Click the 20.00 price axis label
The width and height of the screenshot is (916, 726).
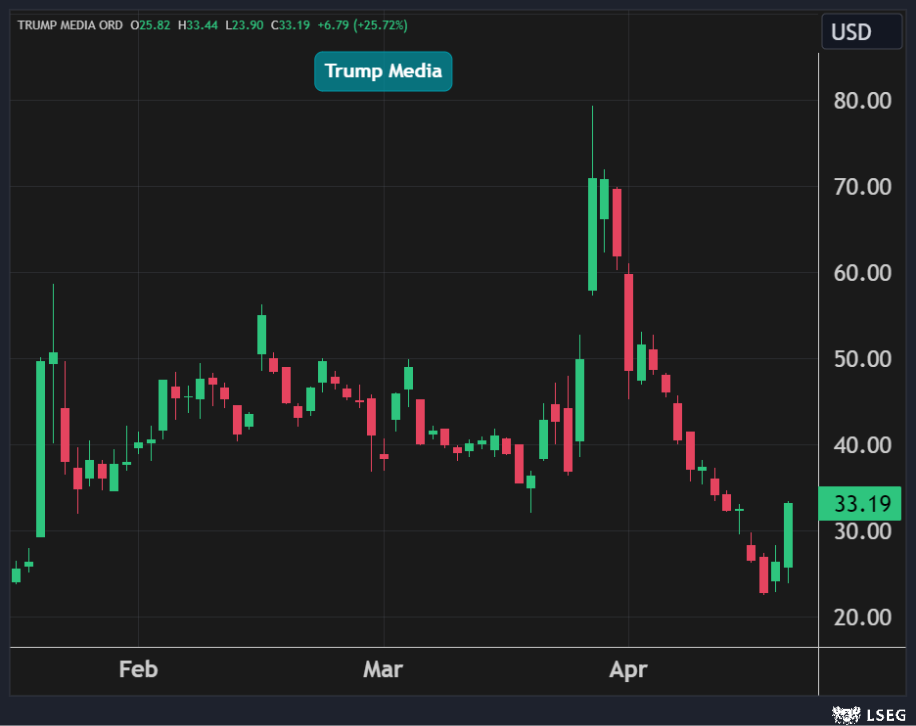click(x=862, y=617)
